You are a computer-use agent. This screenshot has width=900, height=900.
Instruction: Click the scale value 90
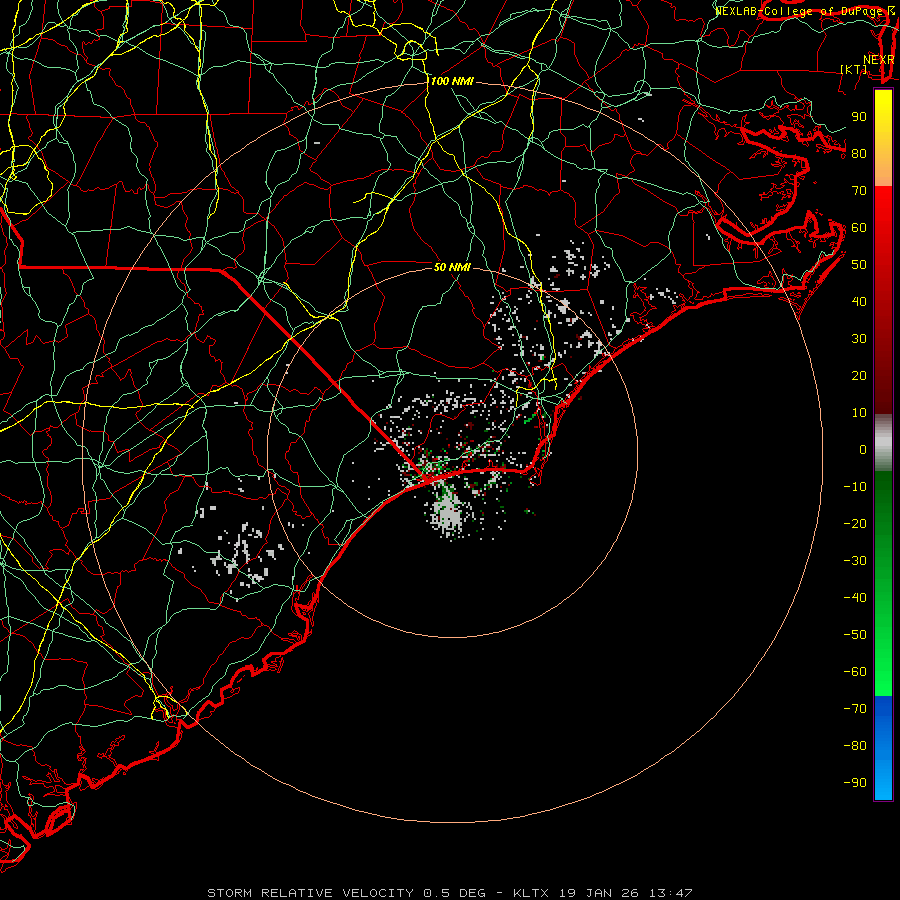click(859, 117)
